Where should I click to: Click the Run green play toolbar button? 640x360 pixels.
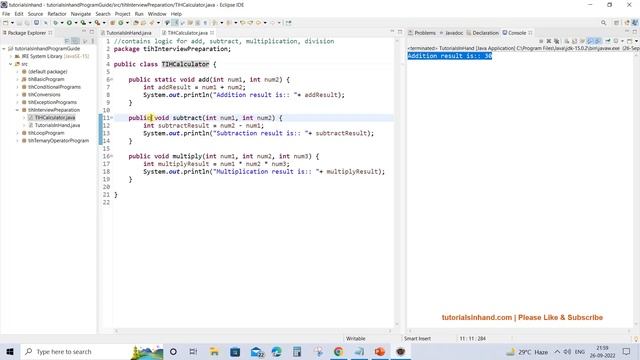[x=69, y=23]
